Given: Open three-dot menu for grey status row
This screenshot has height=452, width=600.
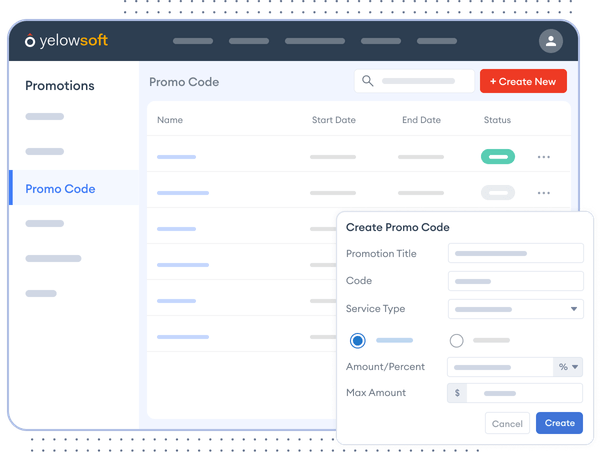Looking at the screenshot, I should 543,193.
